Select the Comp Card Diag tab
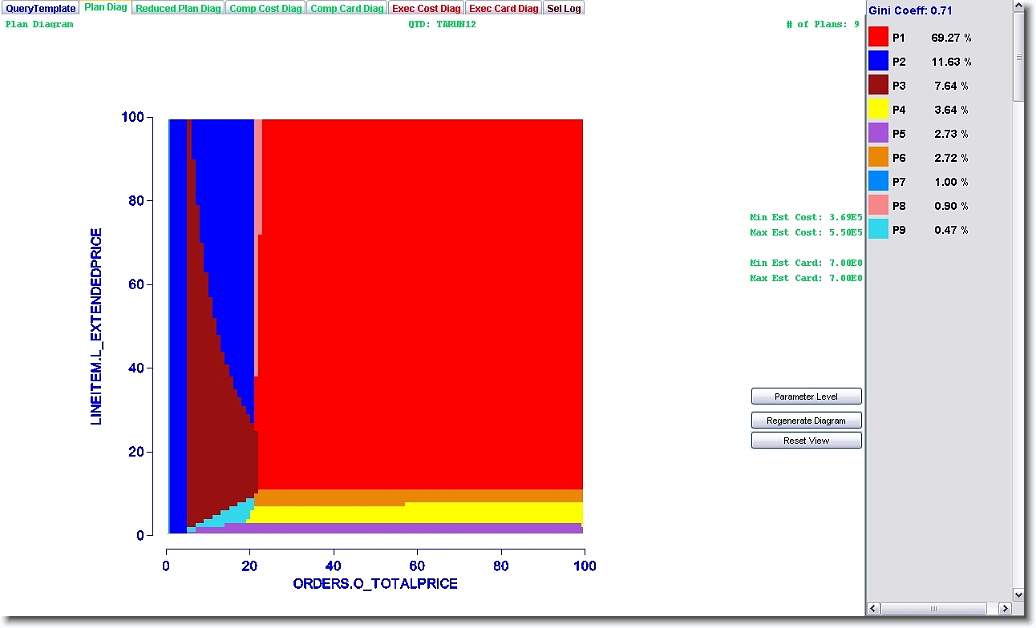The width and height of the screenshot is (1036, 628). tap(346, 8)
